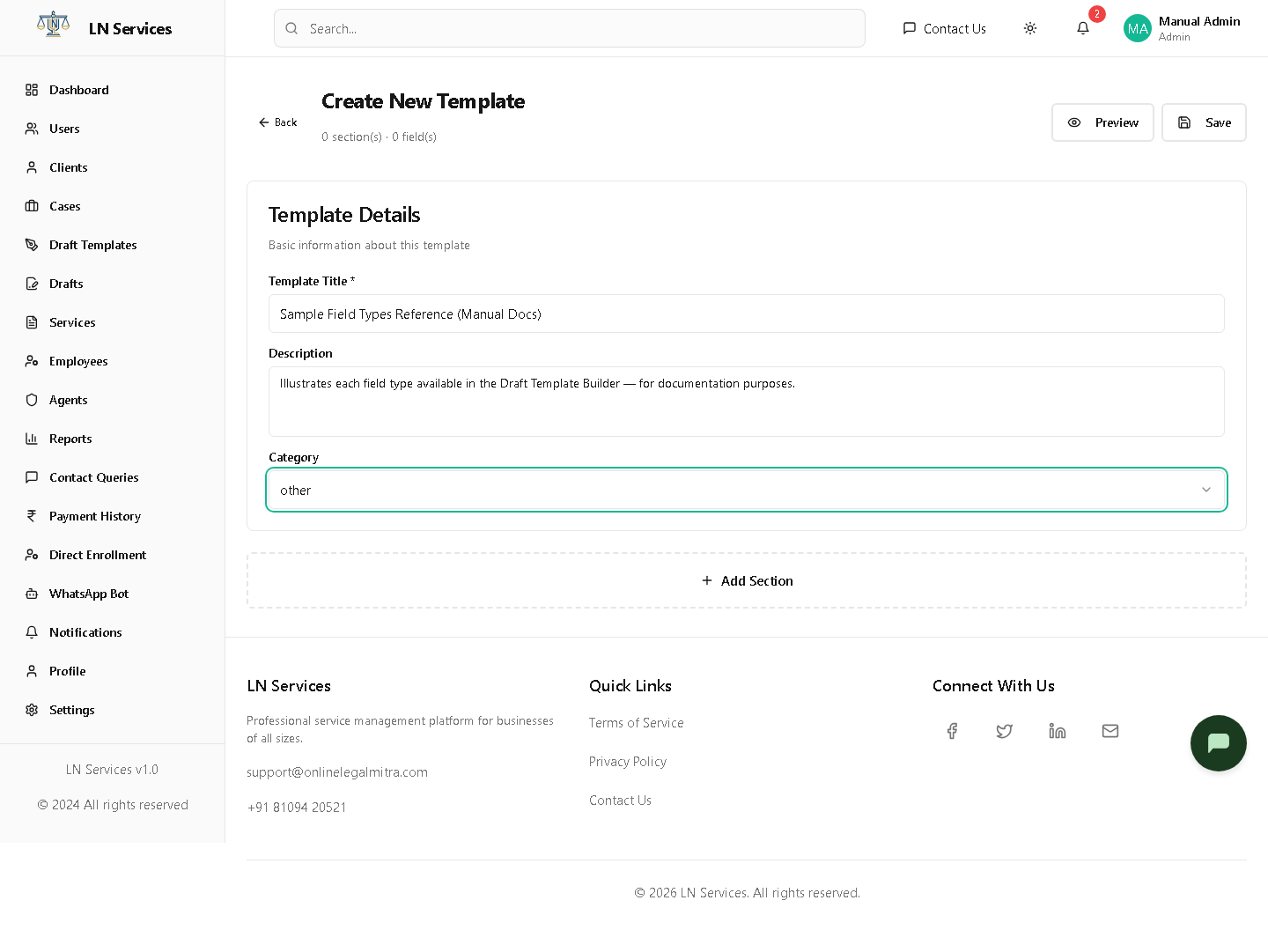This screenshot has width=1268, height=952.
Task: Click the search magnifier icon
Action: [291, 28]
